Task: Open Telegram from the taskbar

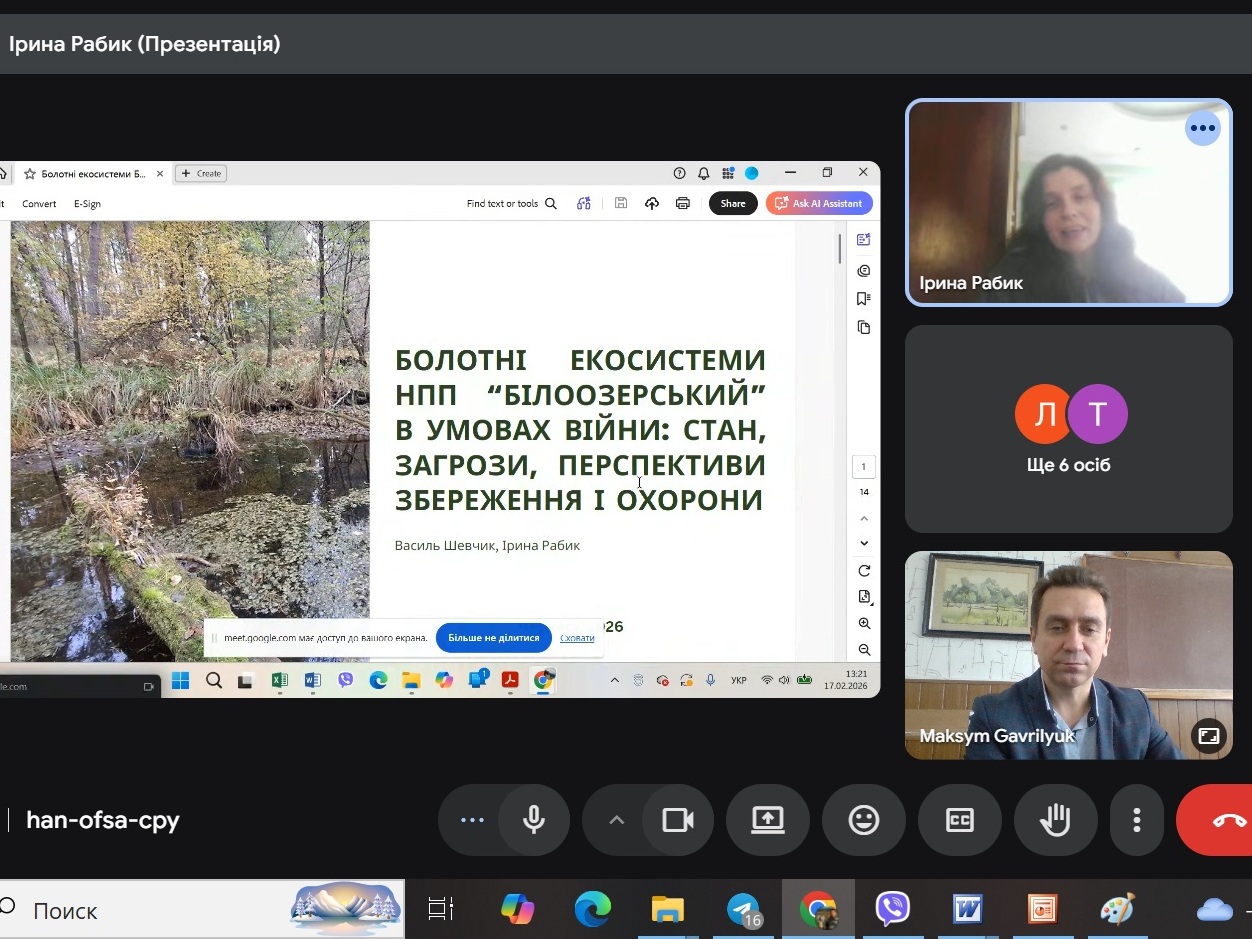Action: pos(743,909)
